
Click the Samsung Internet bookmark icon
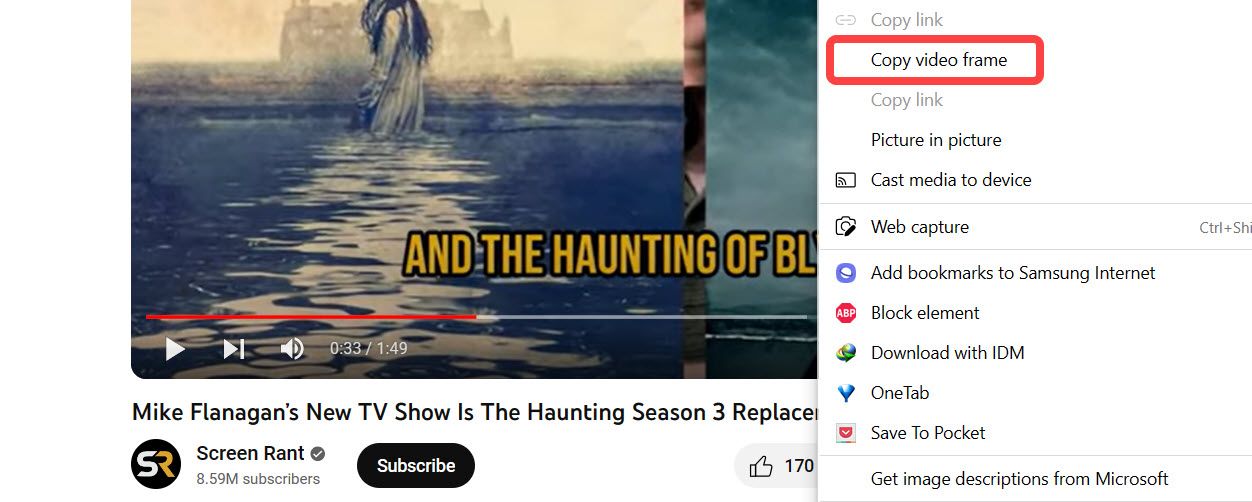coord(846,273)
